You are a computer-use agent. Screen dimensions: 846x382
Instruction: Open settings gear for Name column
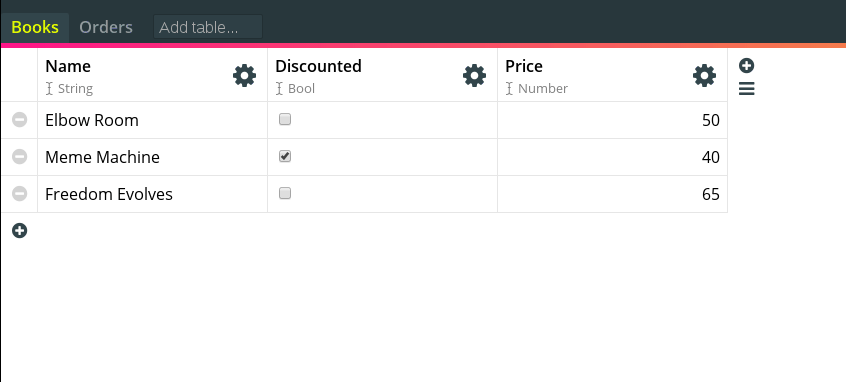[244, 76]
